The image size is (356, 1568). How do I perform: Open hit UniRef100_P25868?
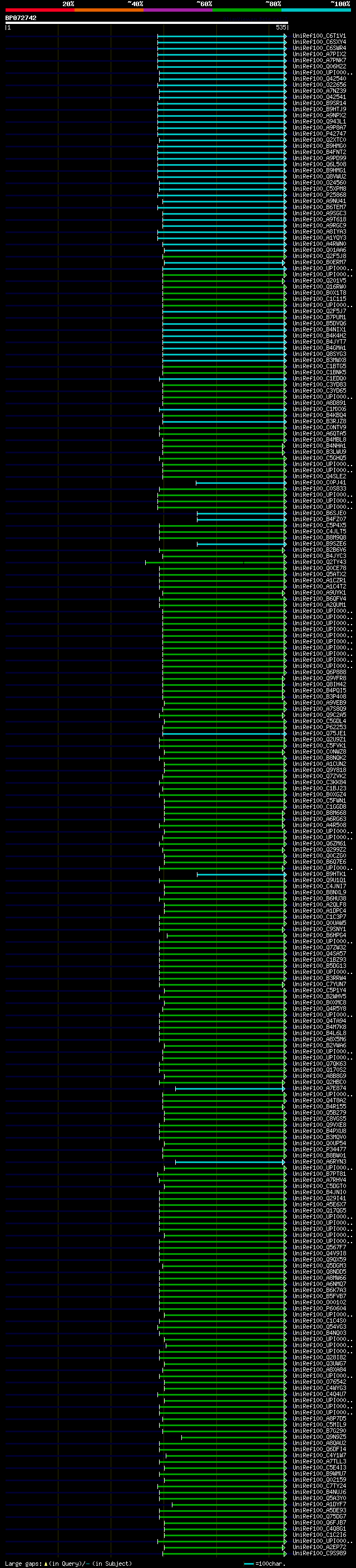pyautogui.click(x=319, y=195)
